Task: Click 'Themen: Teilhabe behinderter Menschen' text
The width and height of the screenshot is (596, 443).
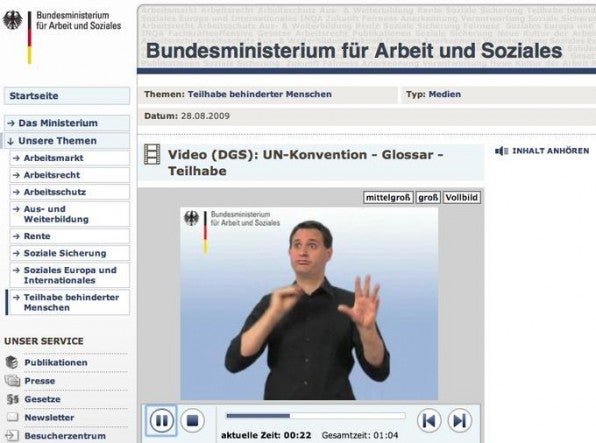Action: pyautogui.click(x=238, y=94)
